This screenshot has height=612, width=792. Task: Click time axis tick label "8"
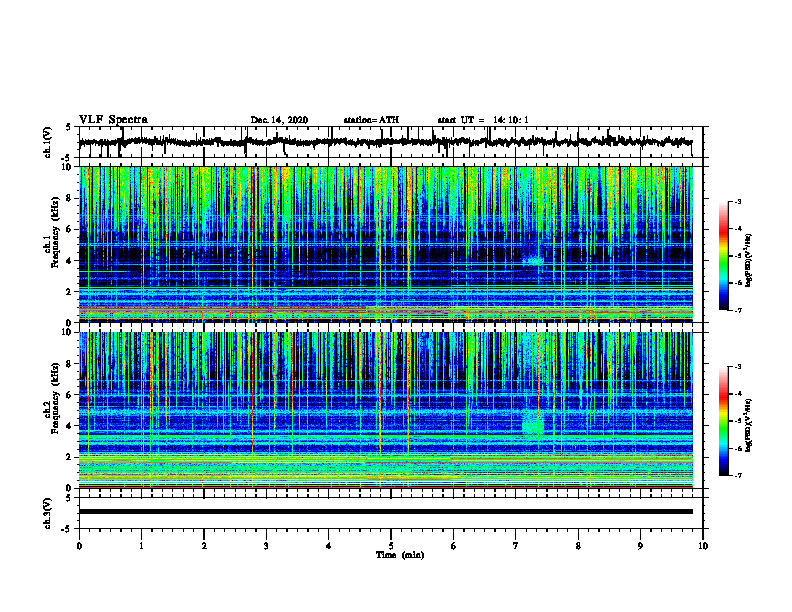578,546
